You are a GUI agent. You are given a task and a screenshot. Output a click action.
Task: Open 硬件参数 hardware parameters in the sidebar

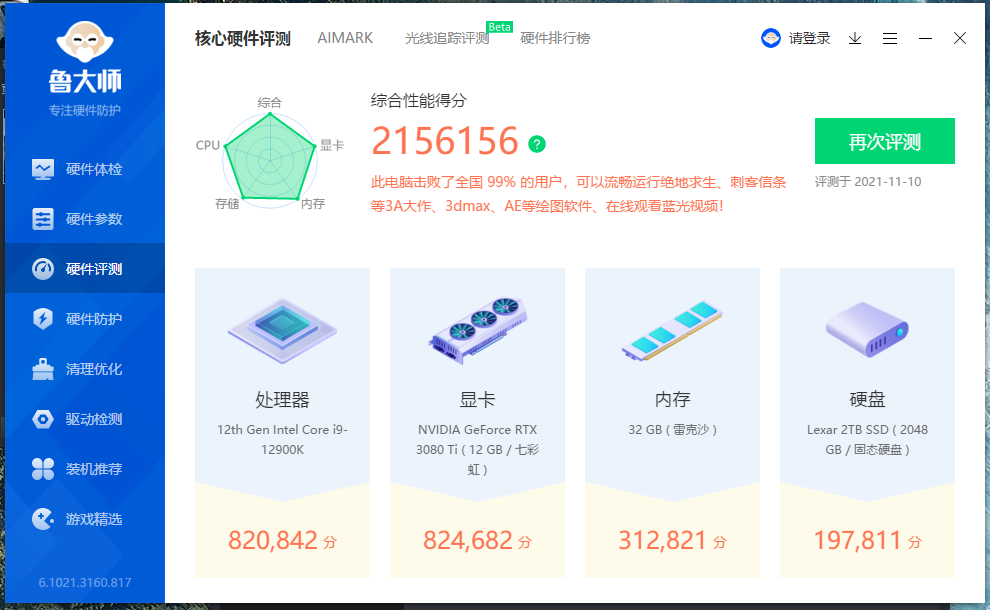pos(85,219)
